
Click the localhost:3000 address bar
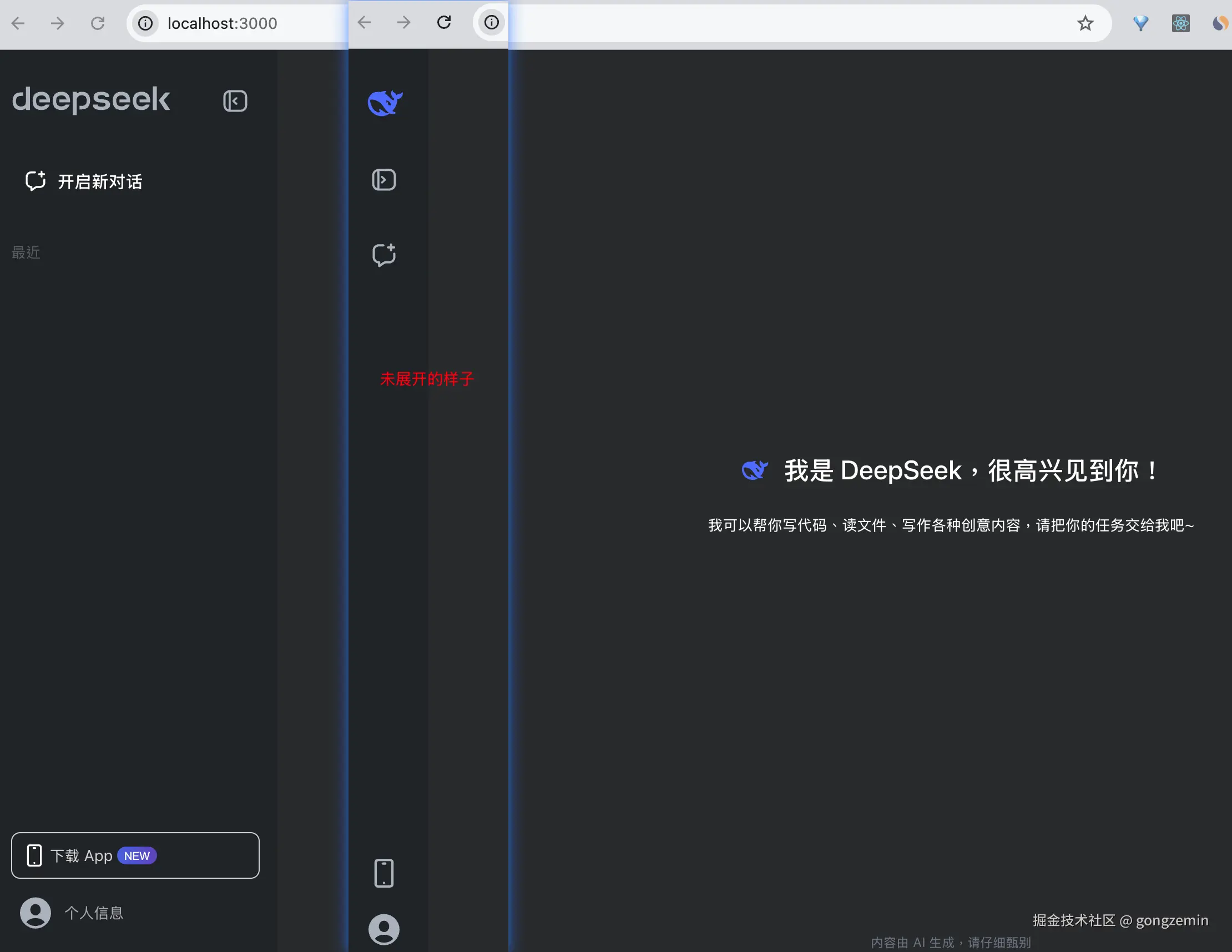(x=222, y=23)
